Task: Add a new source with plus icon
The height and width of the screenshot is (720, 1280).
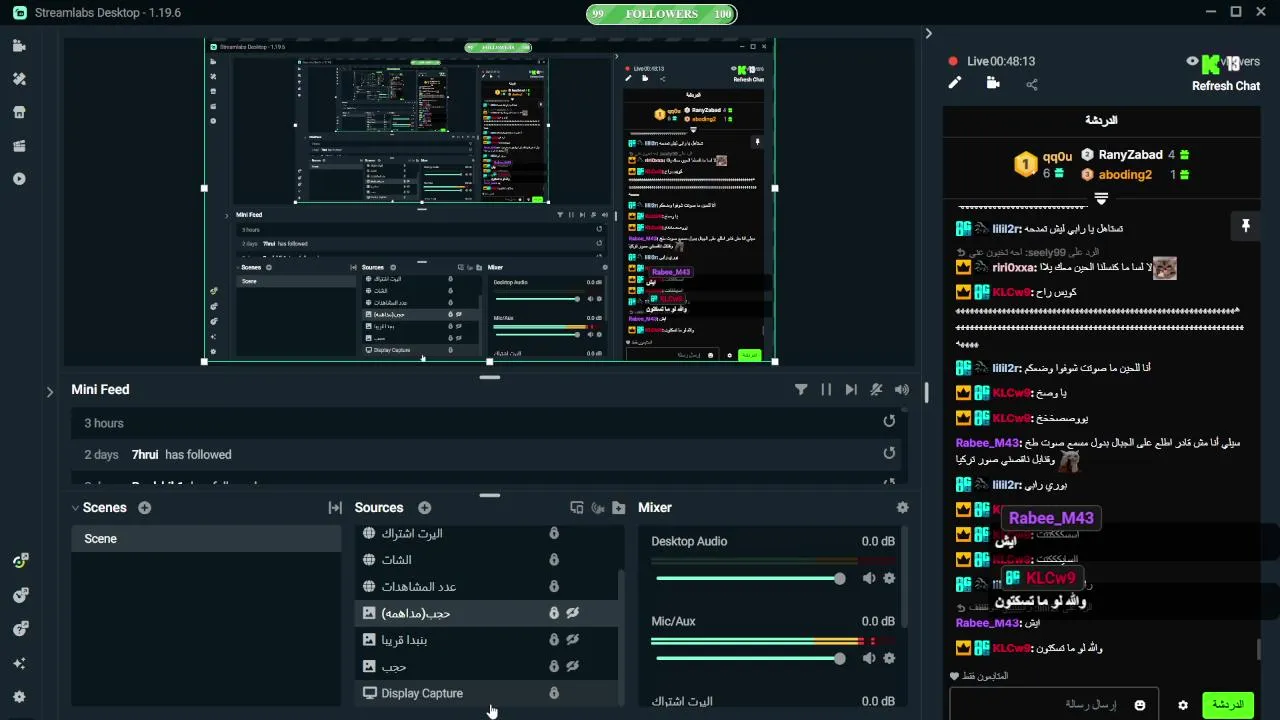Action: [x=424, y=508]
